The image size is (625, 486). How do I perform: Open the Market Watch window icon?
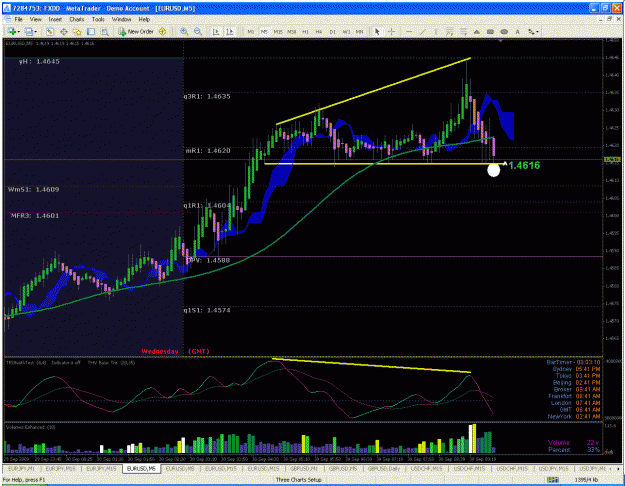tap(50, 31)
